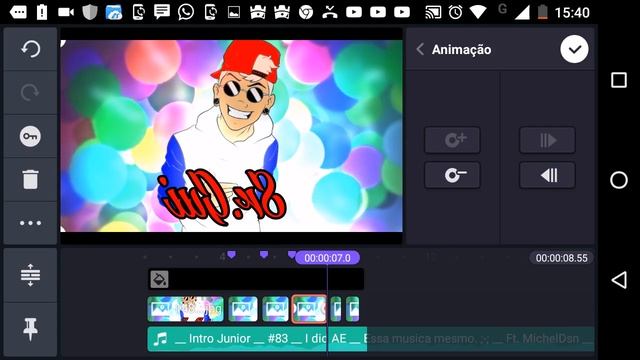Tap the Android back triangle button

619,280
